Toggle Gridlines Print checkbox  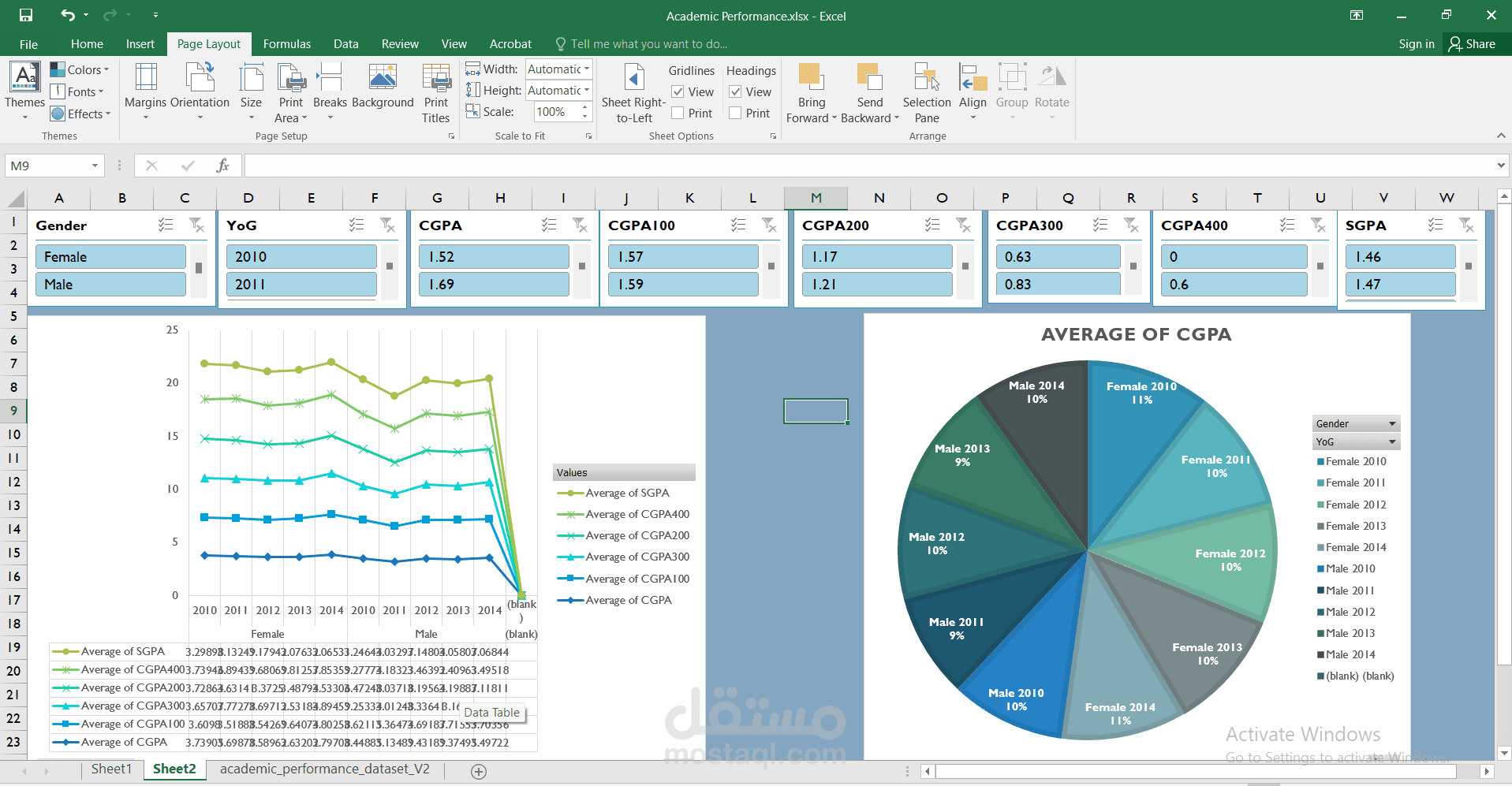pyautogui.click(x=678, y=114)
